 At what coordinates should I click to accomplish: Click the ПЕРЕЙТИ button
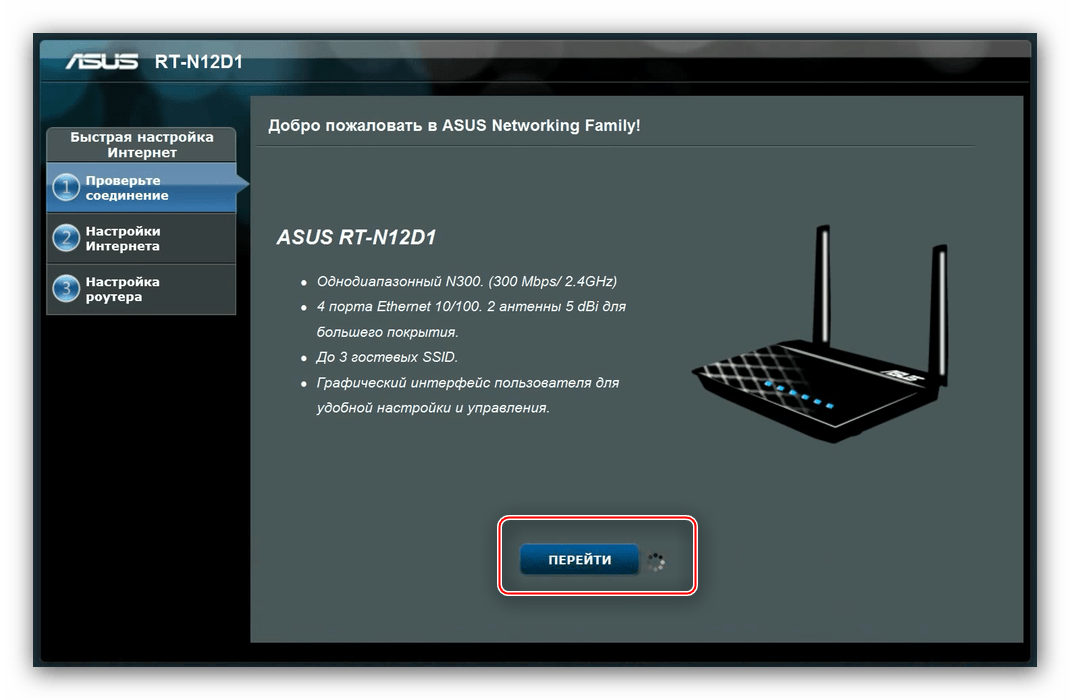(579, 559)
